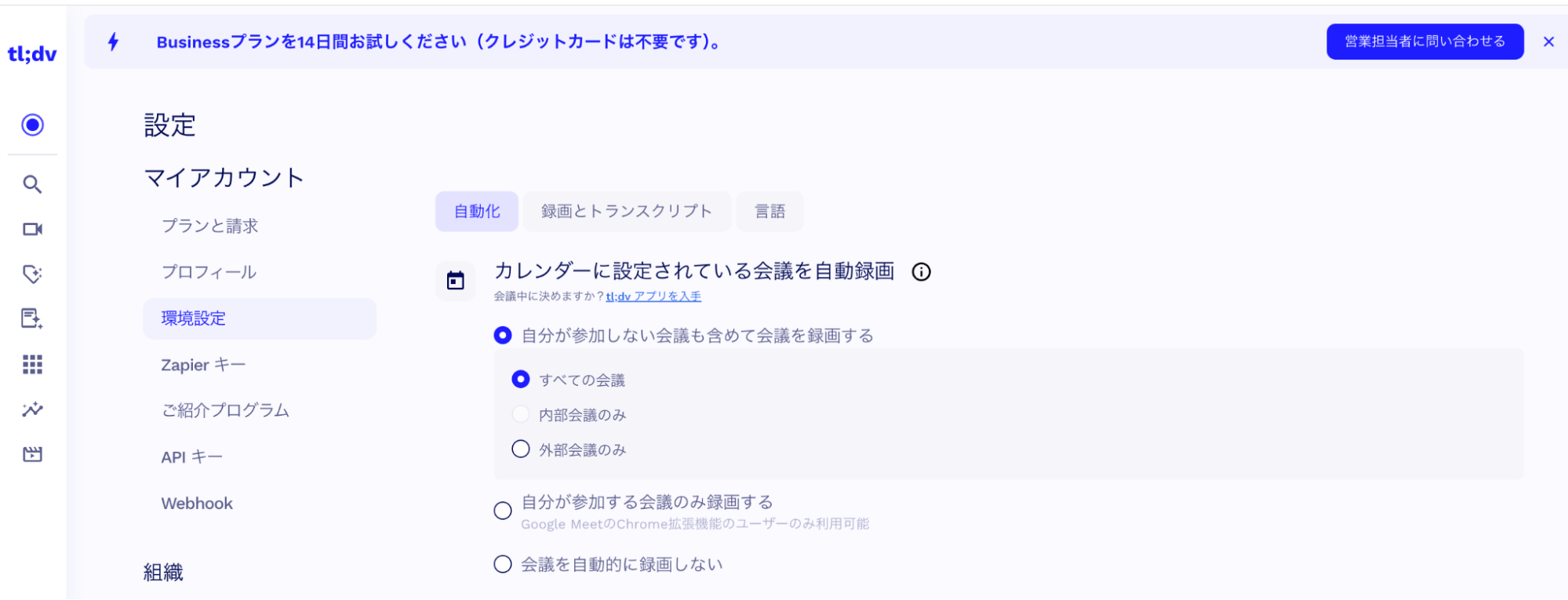The image size is (1568, 600).
Task: Click the tl;dv logo
Action: [32, 54]
